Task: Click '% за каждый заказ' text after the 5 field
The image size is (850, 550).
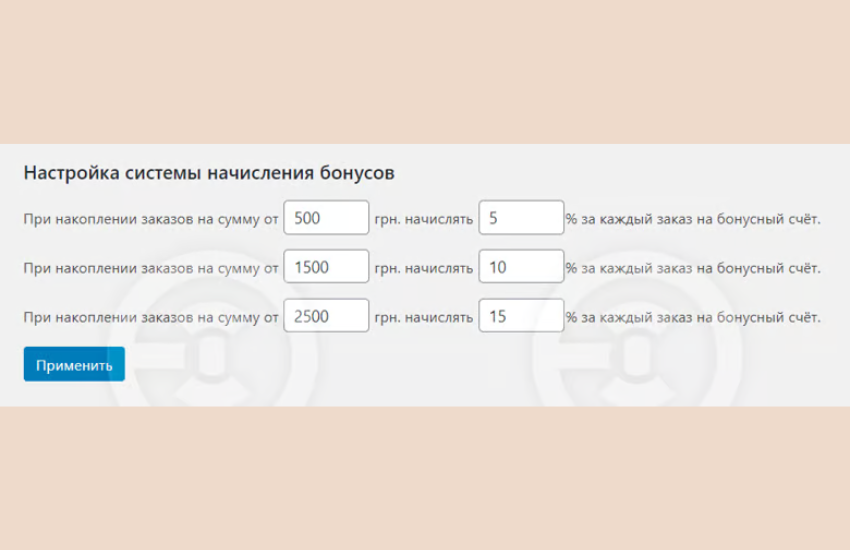Action: [629, 219]
